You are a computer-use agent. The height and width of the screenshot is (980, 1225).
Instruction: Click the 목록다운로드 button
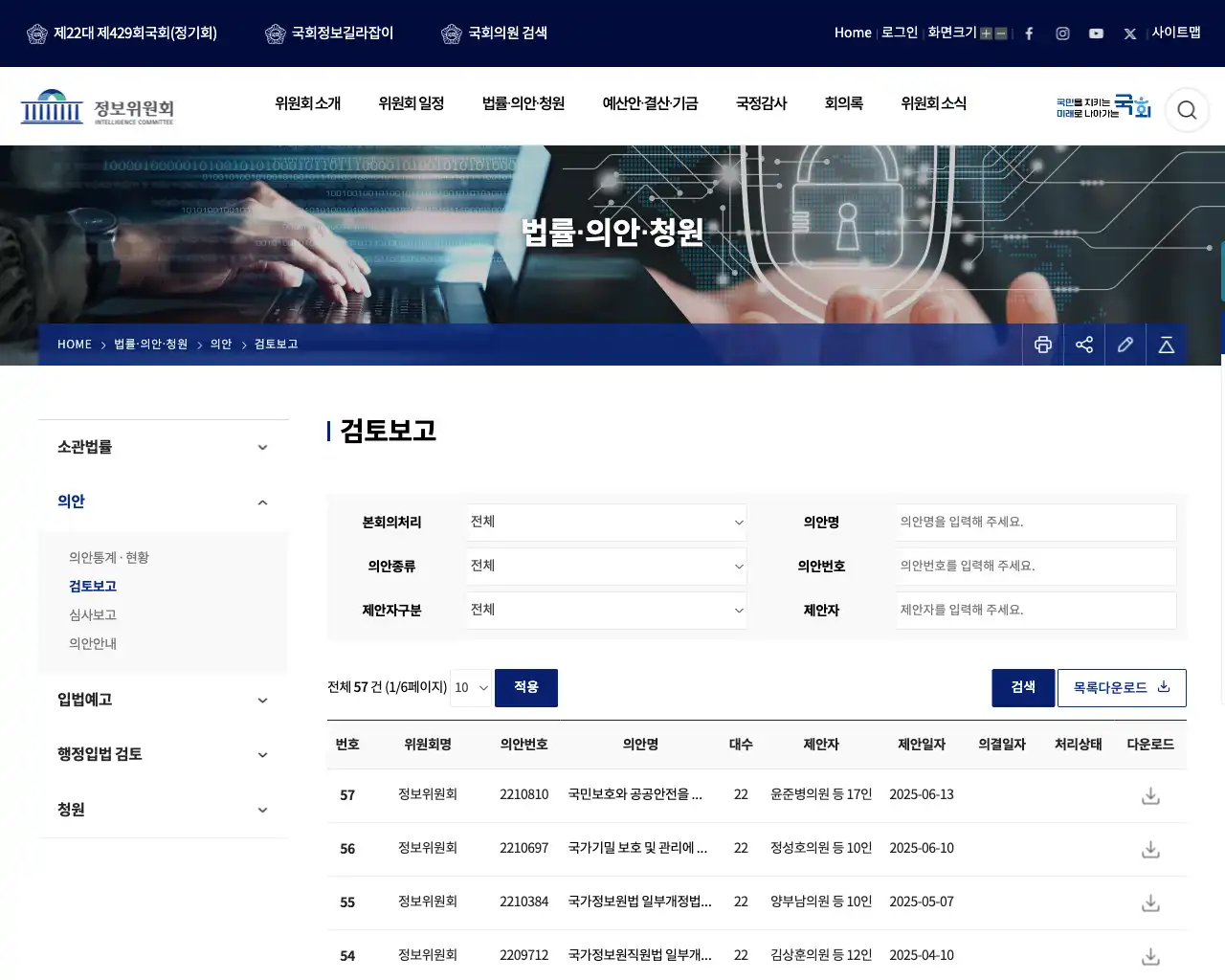click(x=1122, y=688)
